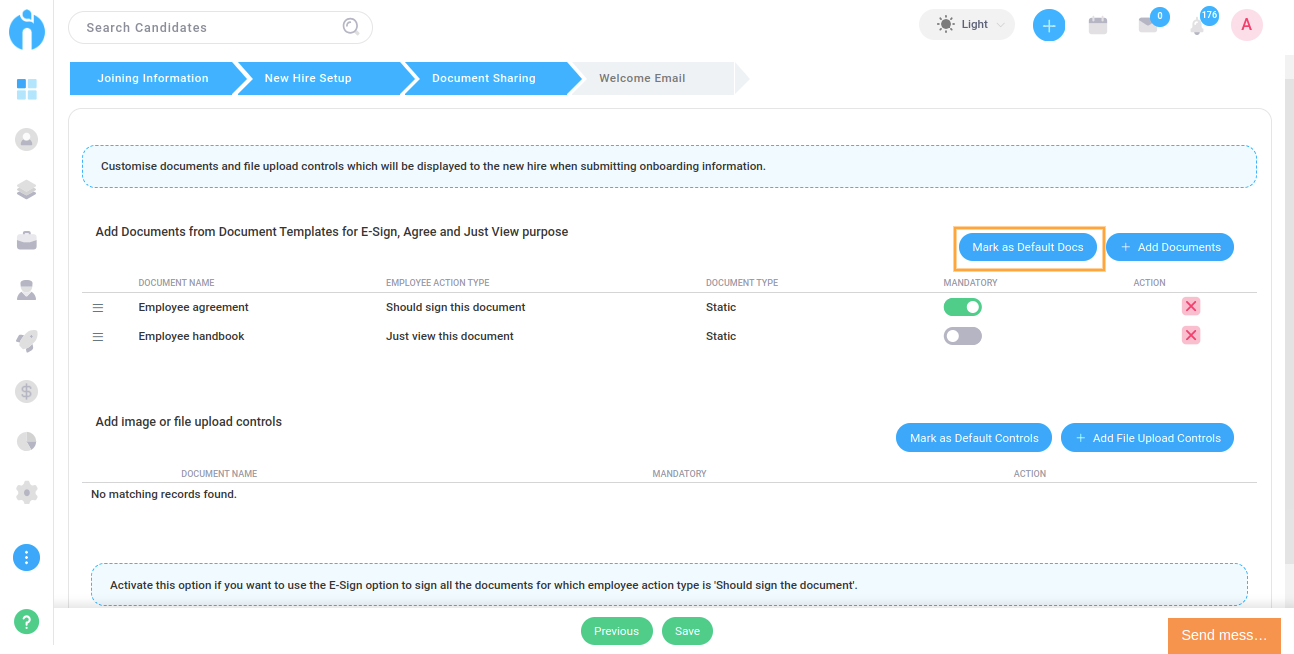Select the 'Employee agreement' name cell
The image size is (1294, 654).
click(x=194, y=307)
